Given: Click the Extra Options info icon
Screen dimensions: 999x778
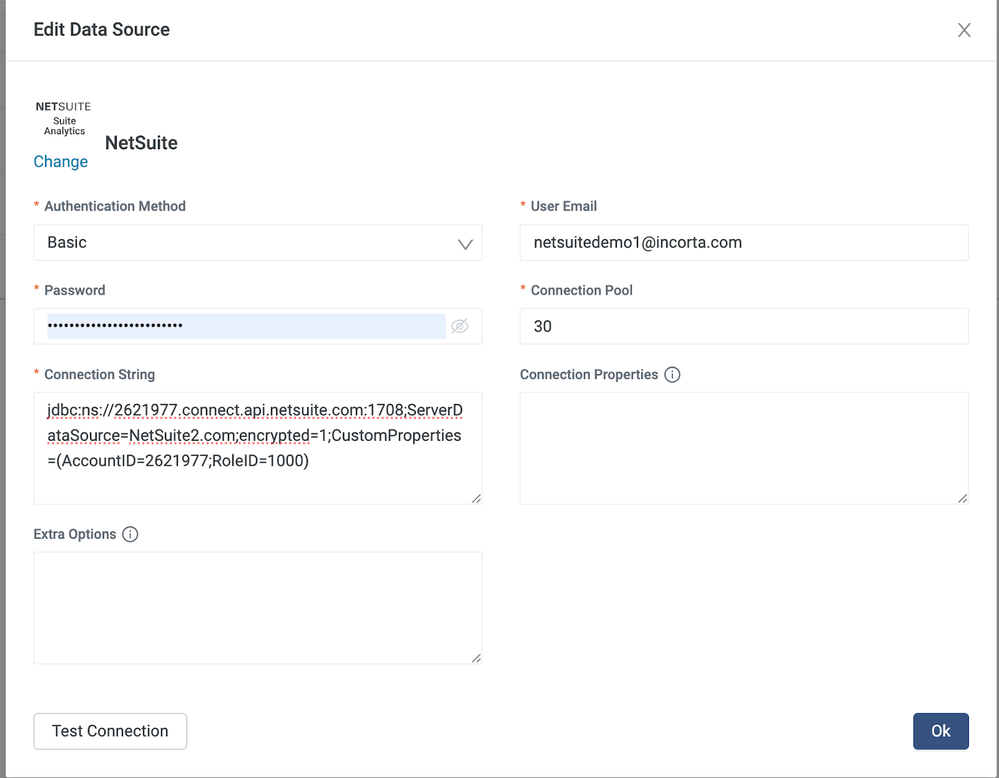Looking at the screenshot, I should 130,534.
